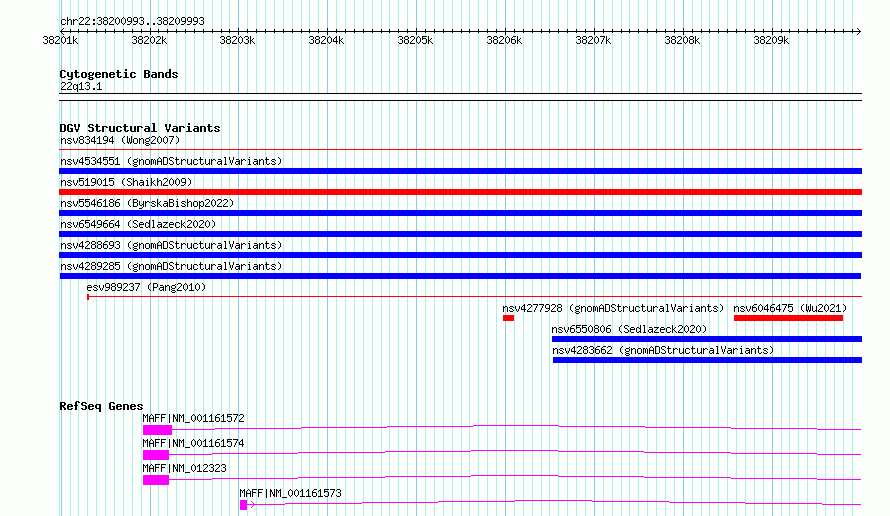Click the RefSeq Genes track title
Image resolution: width=890 pixels, height=516 pixels.
[x=101, y=406]
